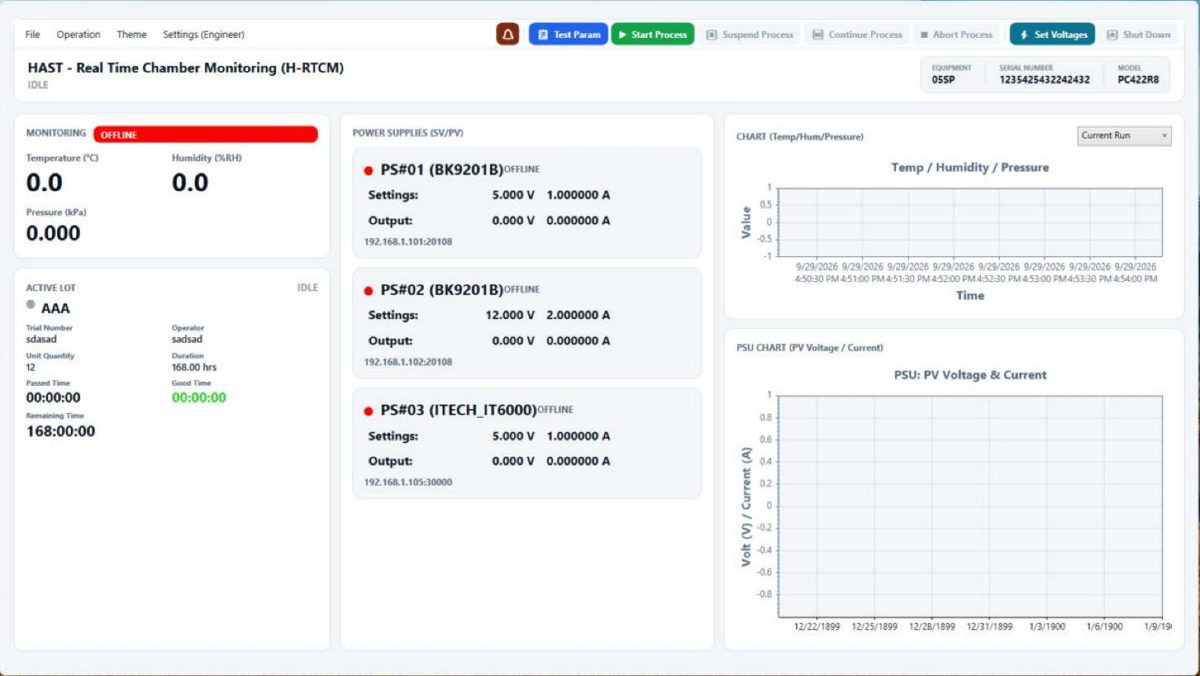Click the operator name sadsad
The image size is (1200, 676).
point(187,339)
